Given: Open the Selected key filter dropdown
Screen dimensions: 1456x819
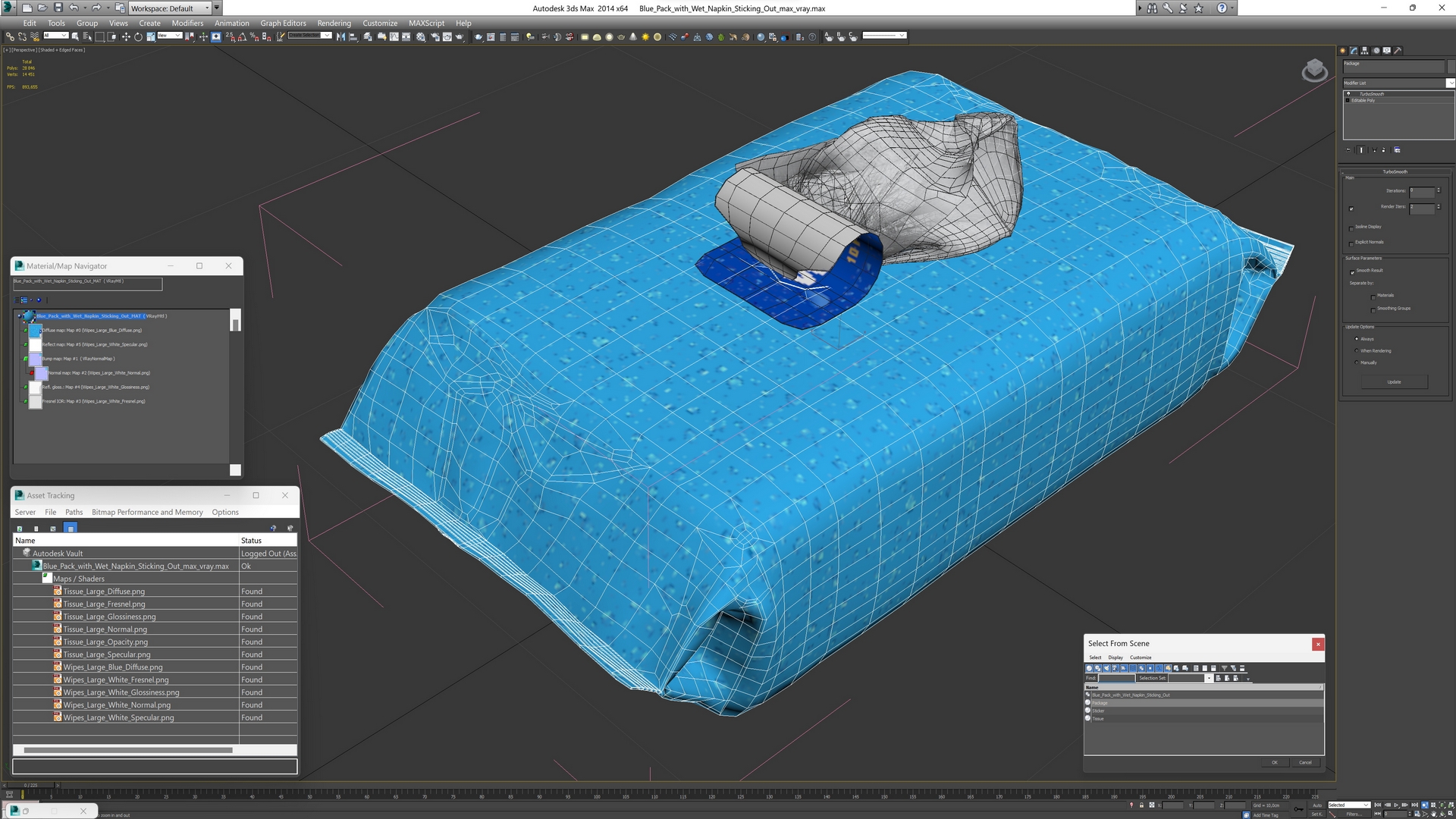Looking at the screenshot, I should pyautogui.click(x=1349, y=805).
